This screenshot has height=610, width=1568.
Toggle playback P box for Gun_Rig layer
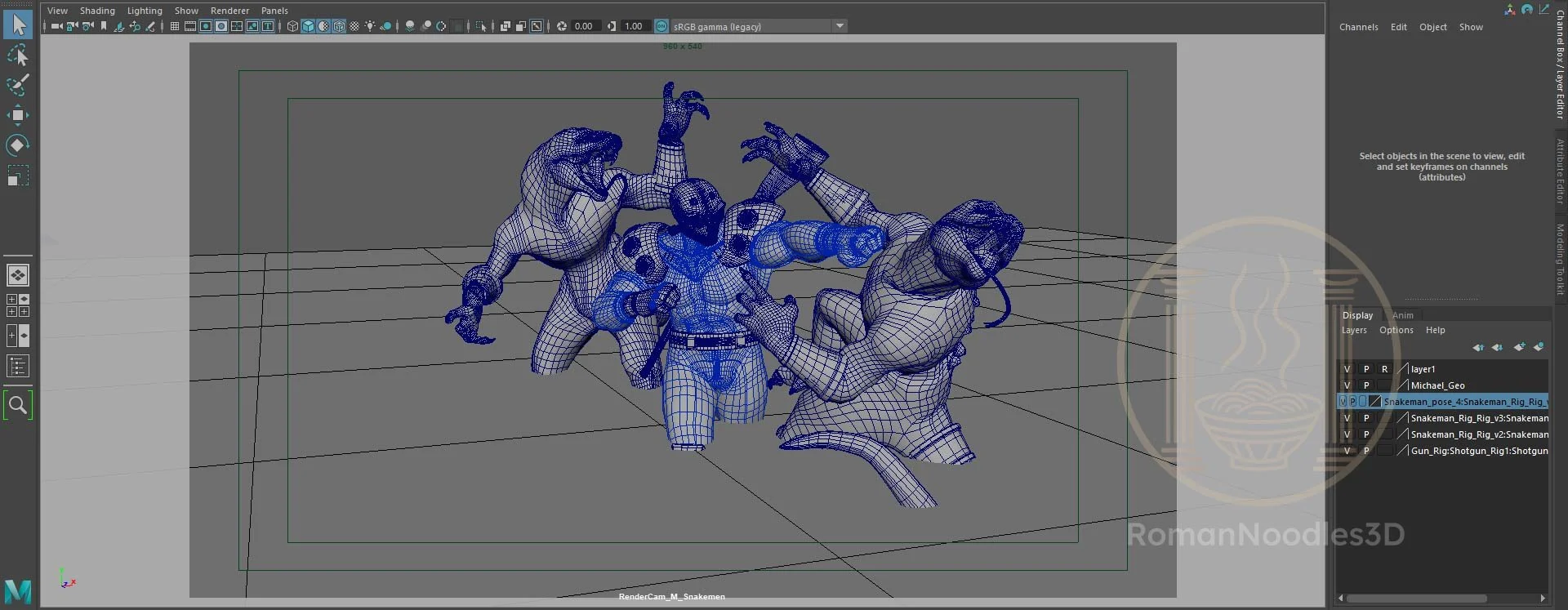coord(1365,451)
